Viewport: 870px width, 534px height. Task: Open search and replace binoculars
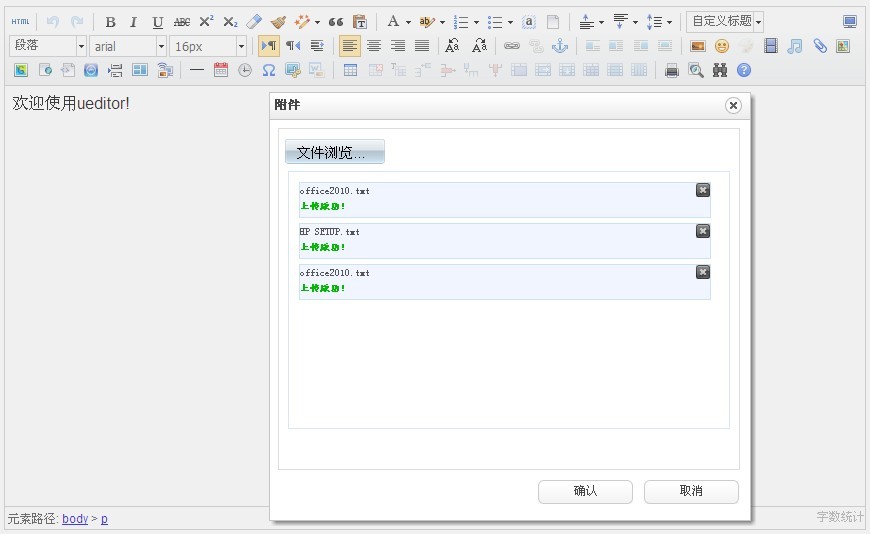720,70
